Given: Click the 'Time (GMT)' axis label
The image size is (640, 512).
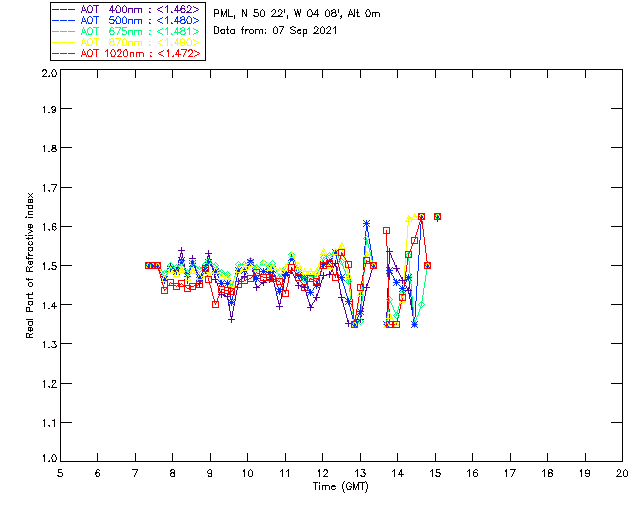Looking at the screenshot, I should coord(340,486).
